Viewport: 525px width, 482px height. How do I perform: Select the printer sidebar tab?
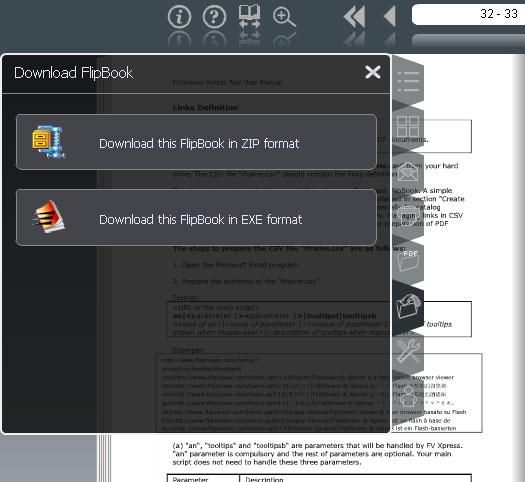click(408, 217)
